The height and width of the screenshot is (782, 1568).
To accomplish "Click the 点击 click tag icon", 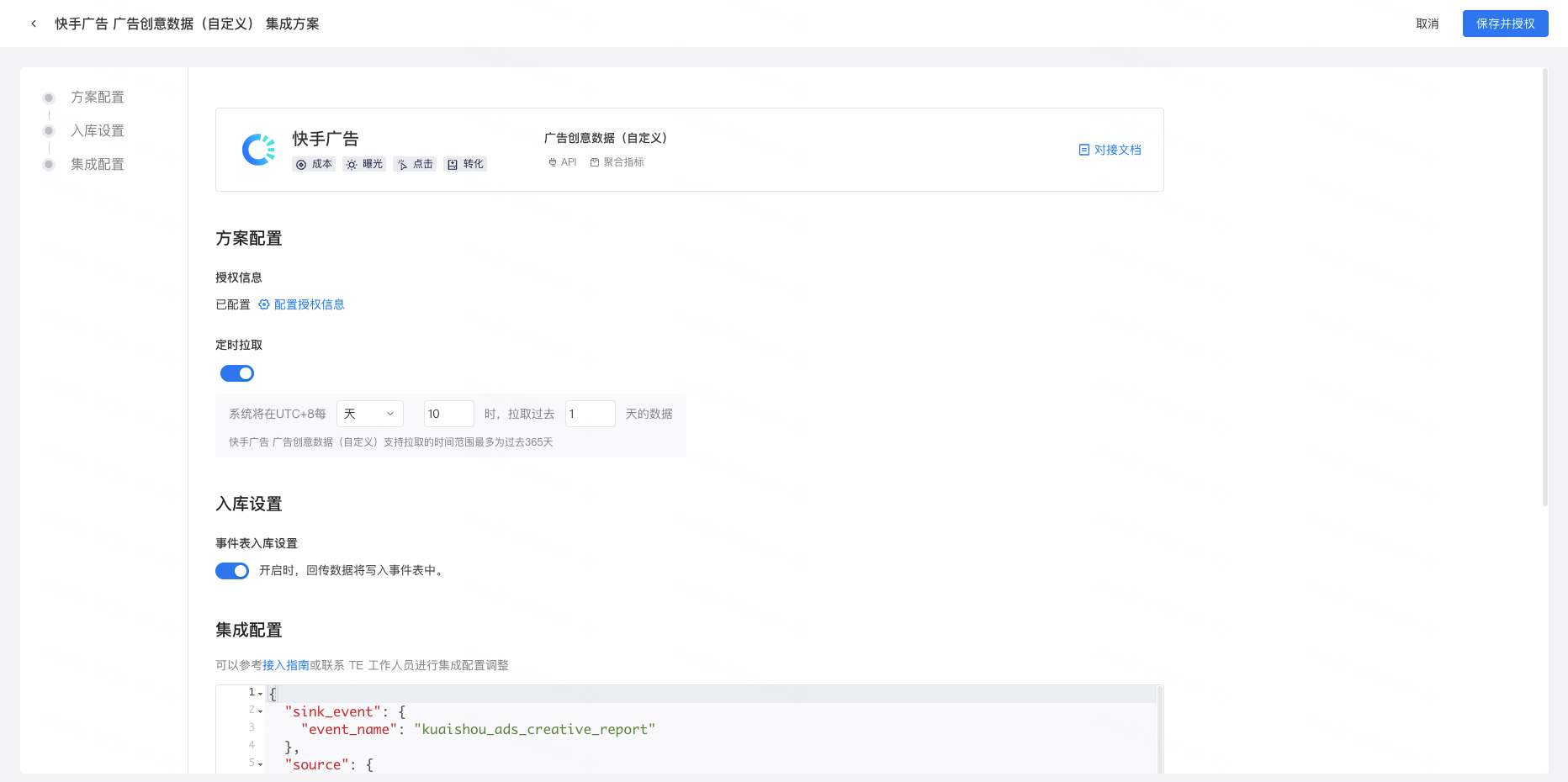I will 402,165.
